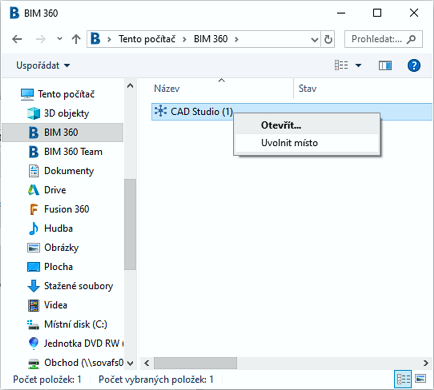Click the BIM 360 title bar icon
This screenshot has height=390, width=434.
point(14,13)
